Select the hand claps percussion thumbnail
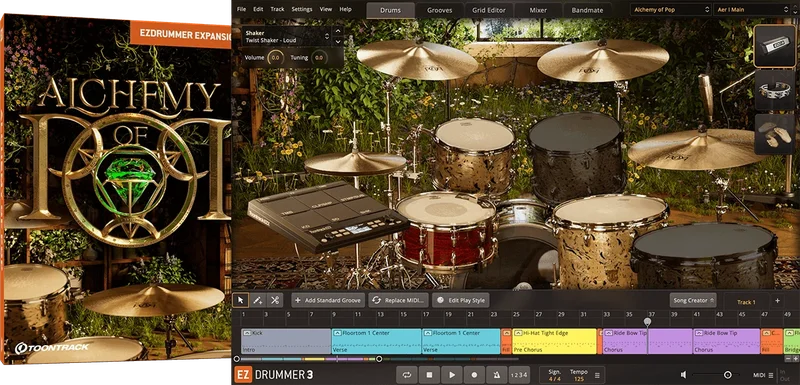800x385 pixels. pyautogui.click(x=774, y=134)
